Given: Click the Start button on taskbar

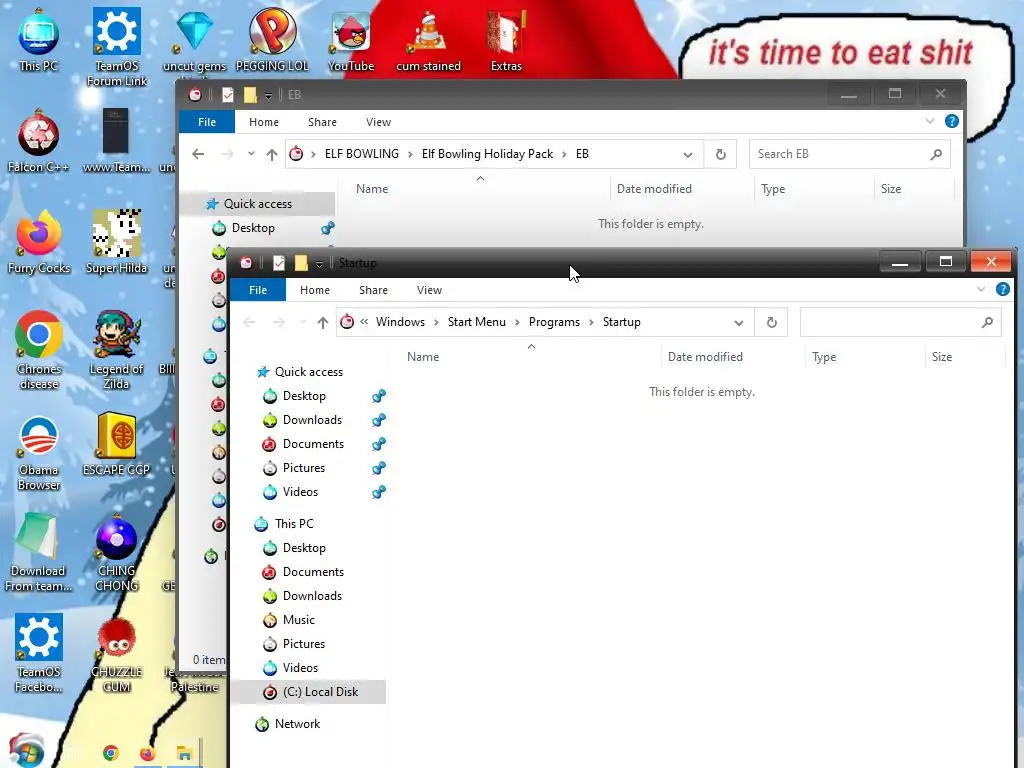Looking at the screenshot, I should [x=26, y=751].
